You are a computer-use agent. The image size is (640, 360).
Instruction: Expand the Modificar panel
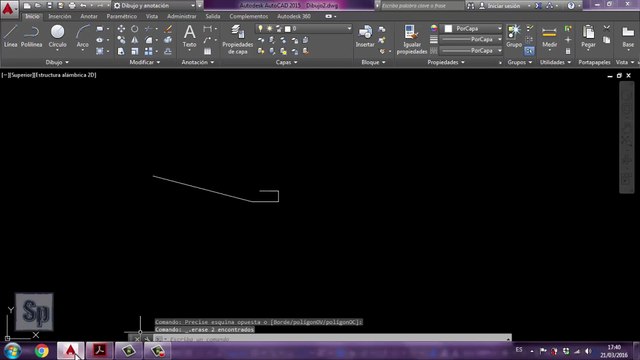coord(145,62)
